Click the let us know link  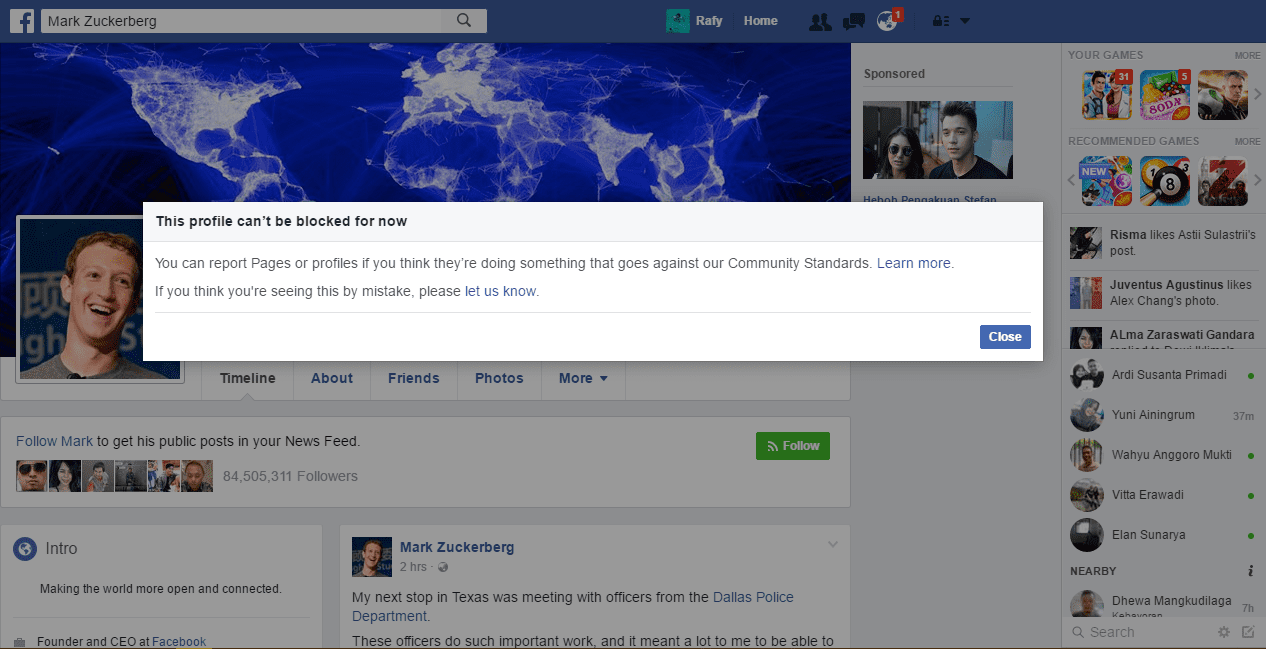pyautogui.click(x=500, y=292)
